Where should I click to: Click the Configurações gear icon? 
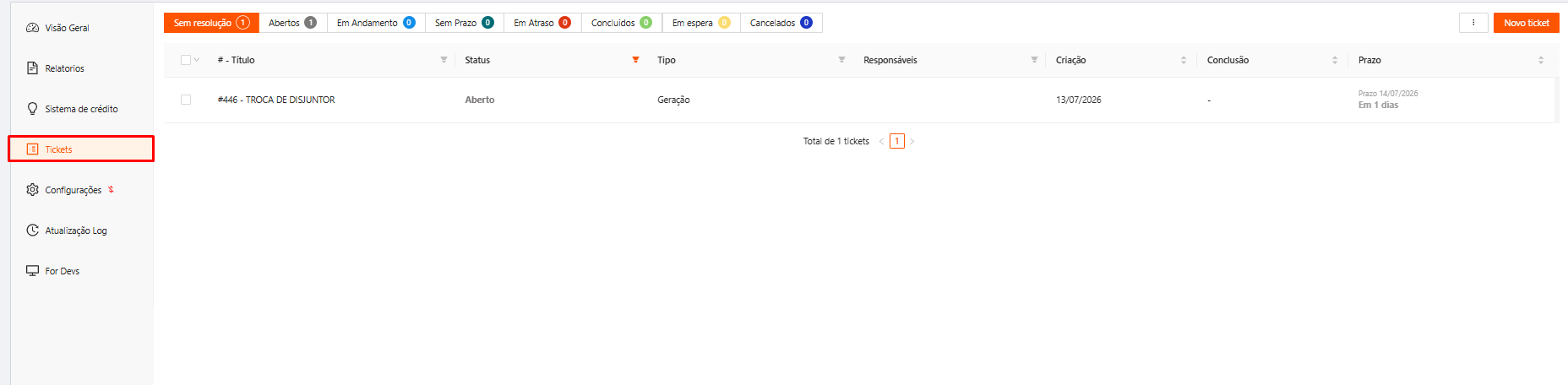(x=32, y=190)
